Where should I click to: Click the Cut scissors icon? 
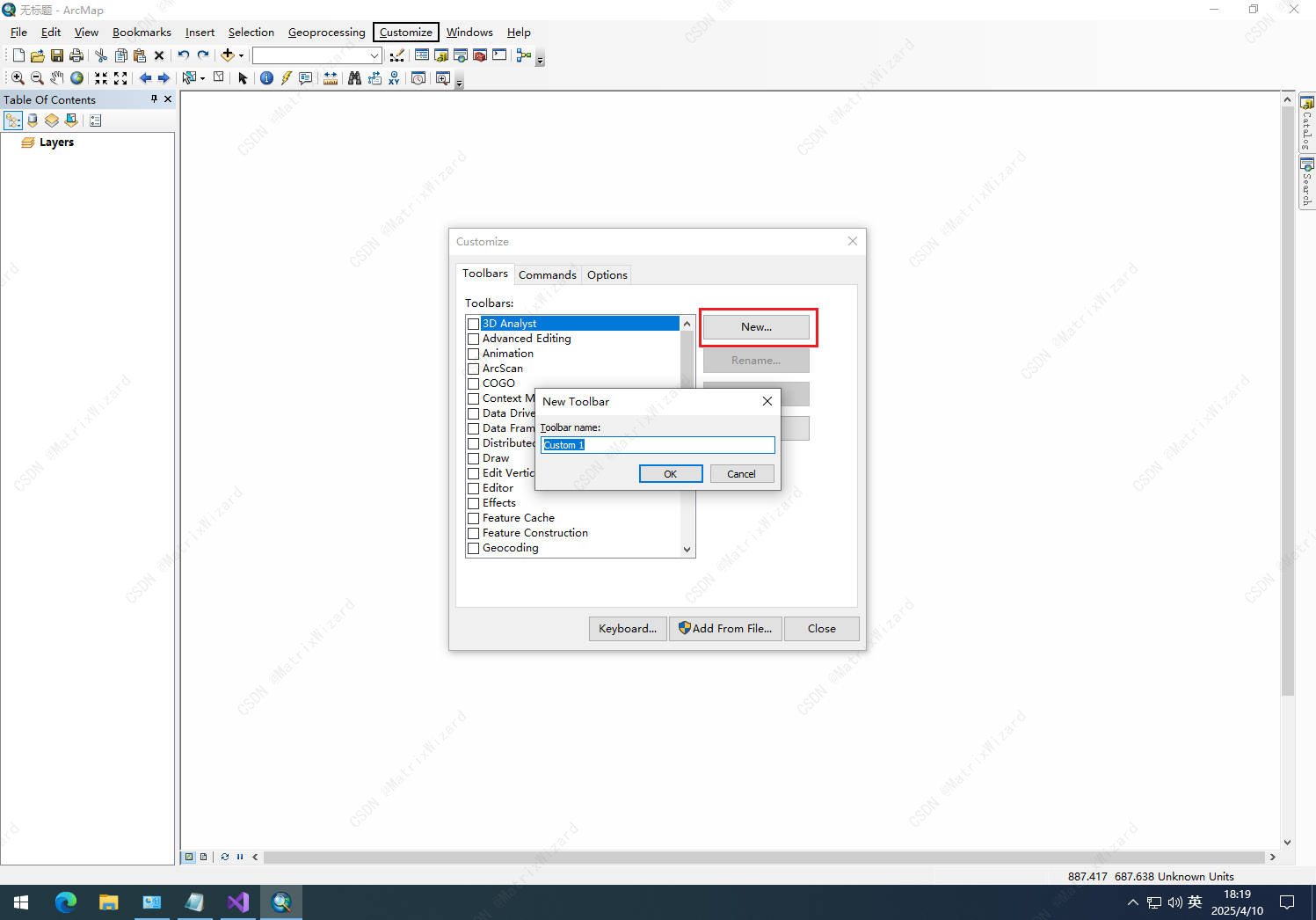tap(100, 55)
